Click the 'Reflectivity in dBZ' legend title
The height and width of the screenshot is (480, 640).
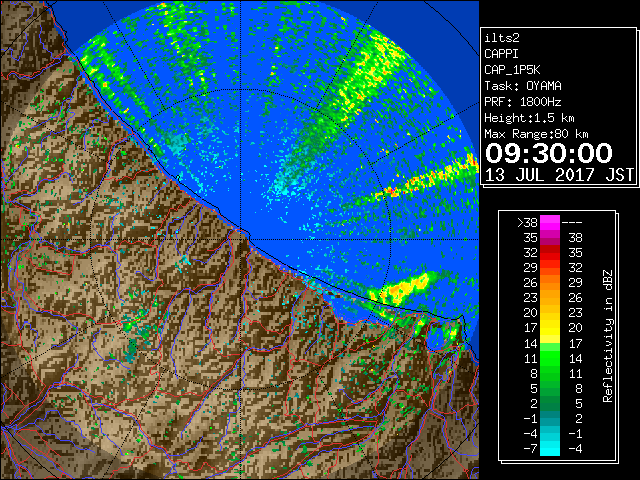pyautogui.click(x=608, y=336)
